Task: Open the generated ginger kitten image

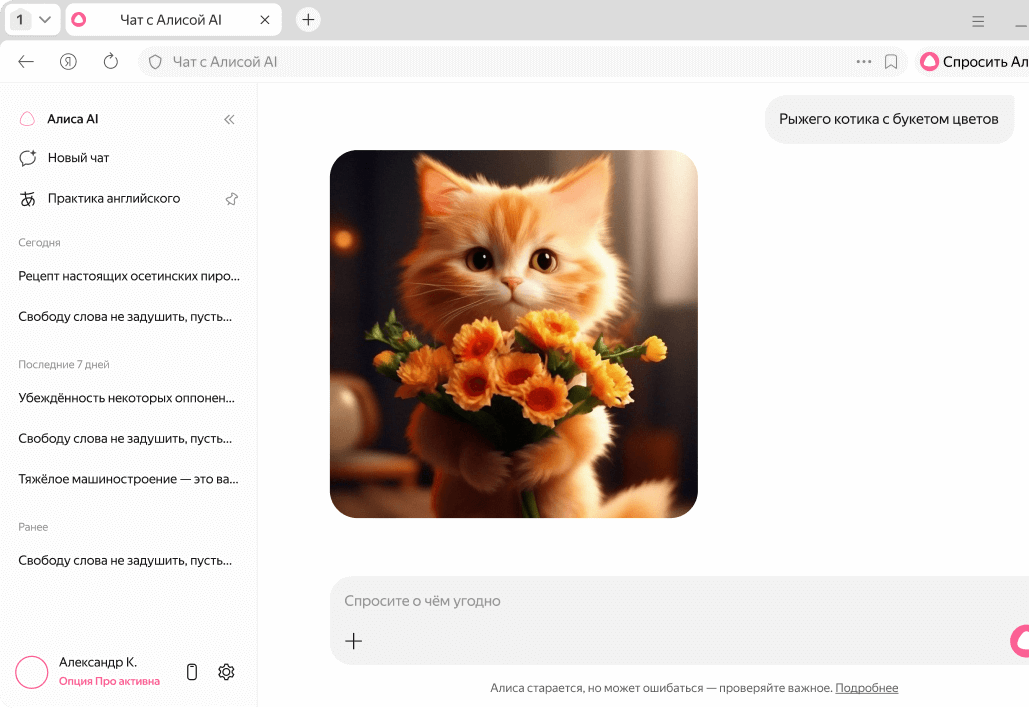Action: click(514, 334)
